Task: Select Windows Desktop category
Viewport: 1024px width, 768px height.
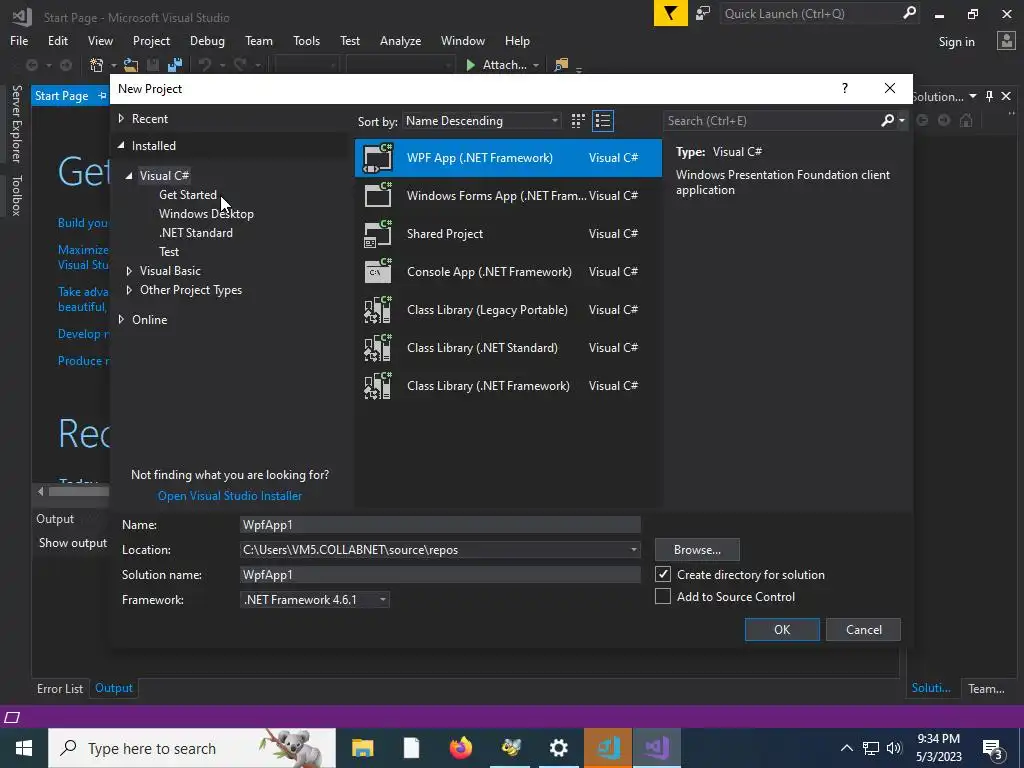Action: 206,214
